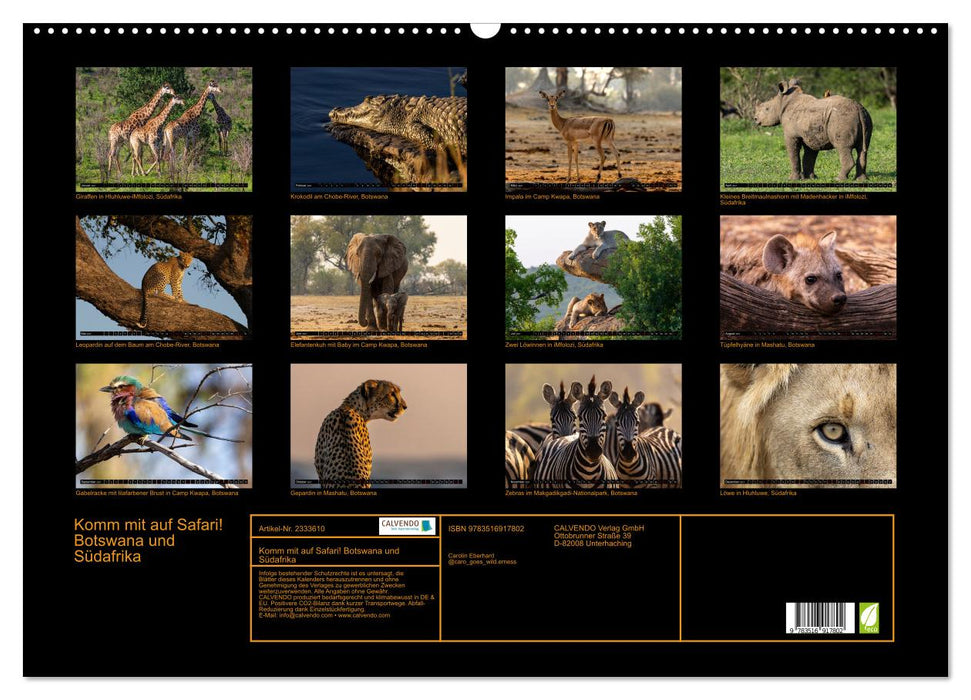The image size is (971, 700).
Task: Click caption 'Gabelracke mit lilafarbener Brust'
Action: coord(121,494)
